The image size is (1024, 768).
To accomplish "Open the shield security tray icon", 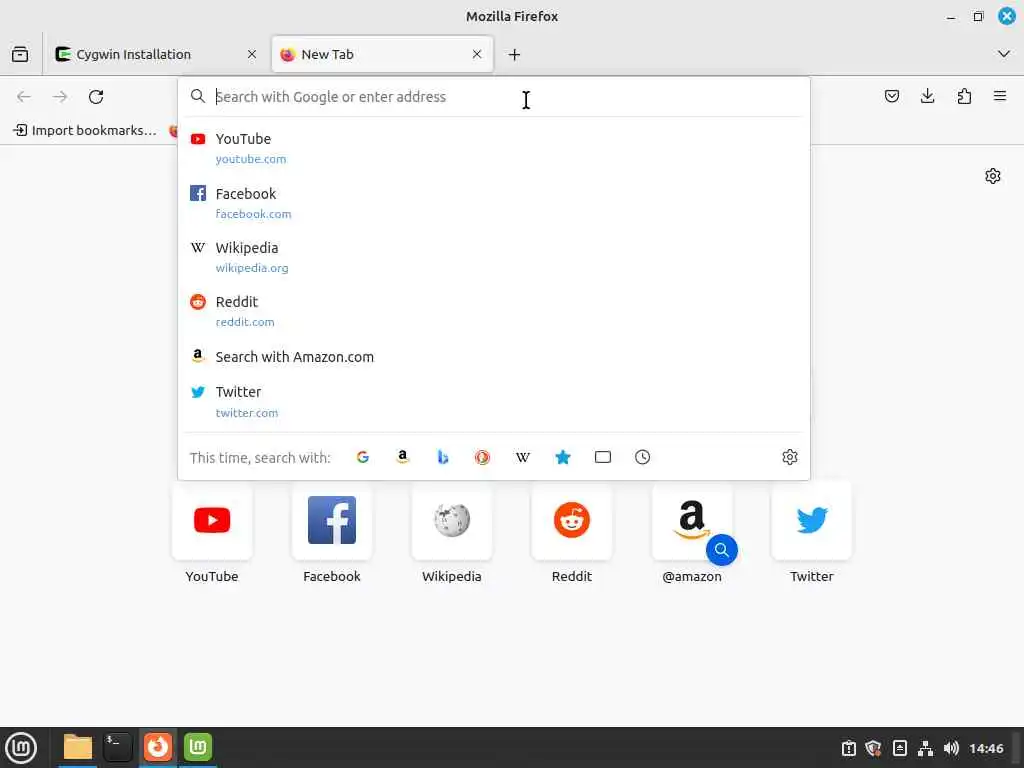I will (873, 748).
